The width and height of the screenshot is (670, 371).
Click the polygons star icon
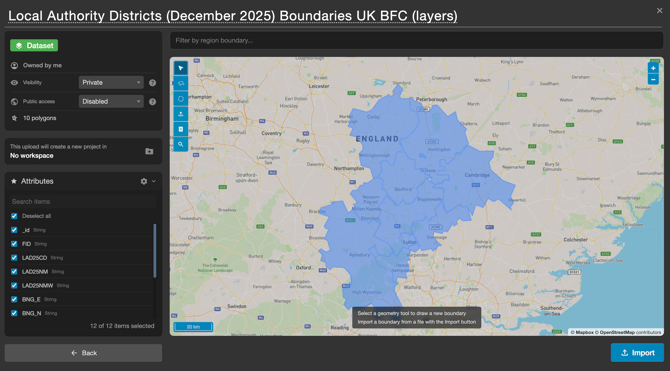coord(14,118)
